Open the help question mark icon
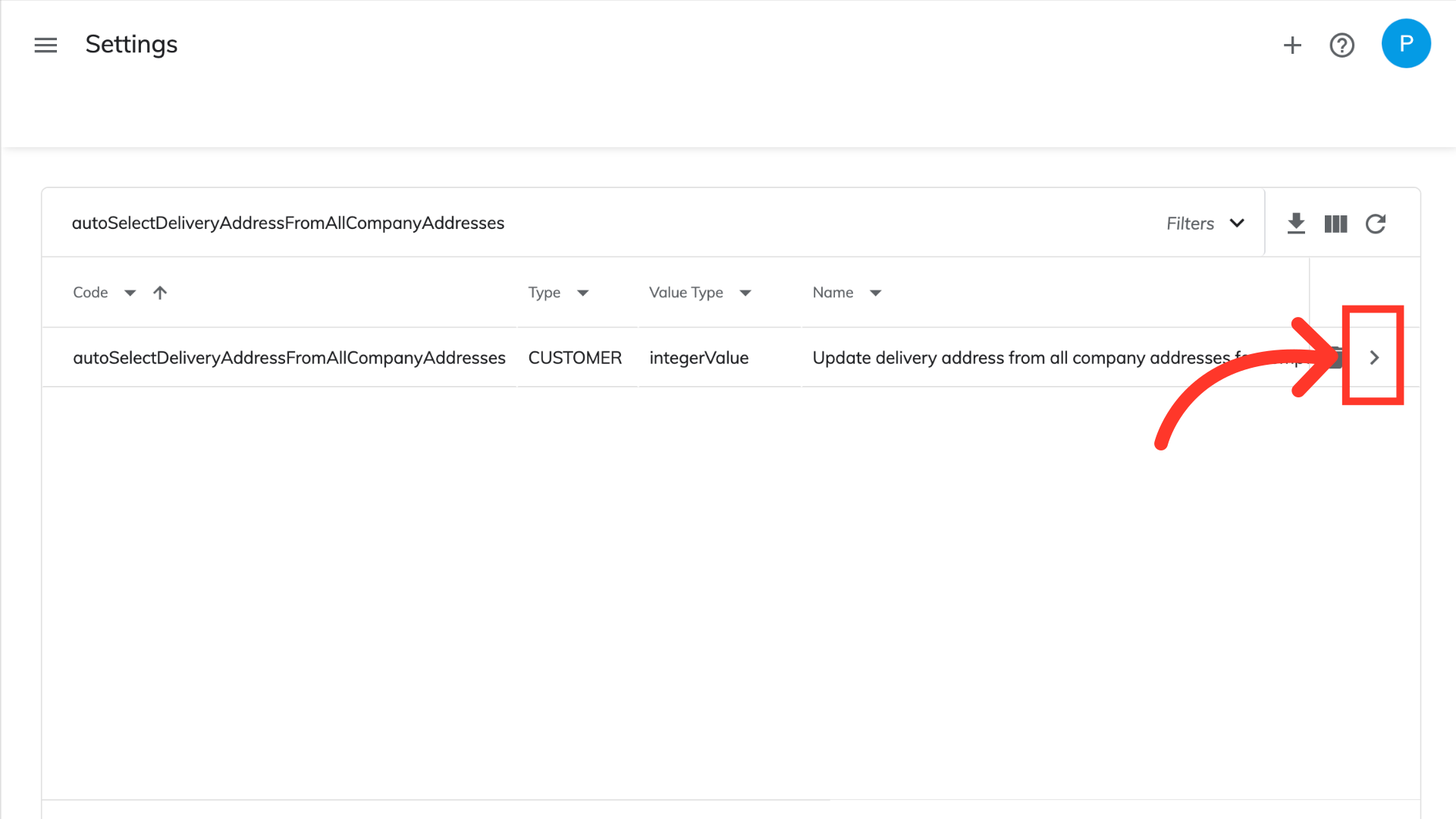Image resolution: width=1456 pixels, height=819 pixels. point(1341,45)
